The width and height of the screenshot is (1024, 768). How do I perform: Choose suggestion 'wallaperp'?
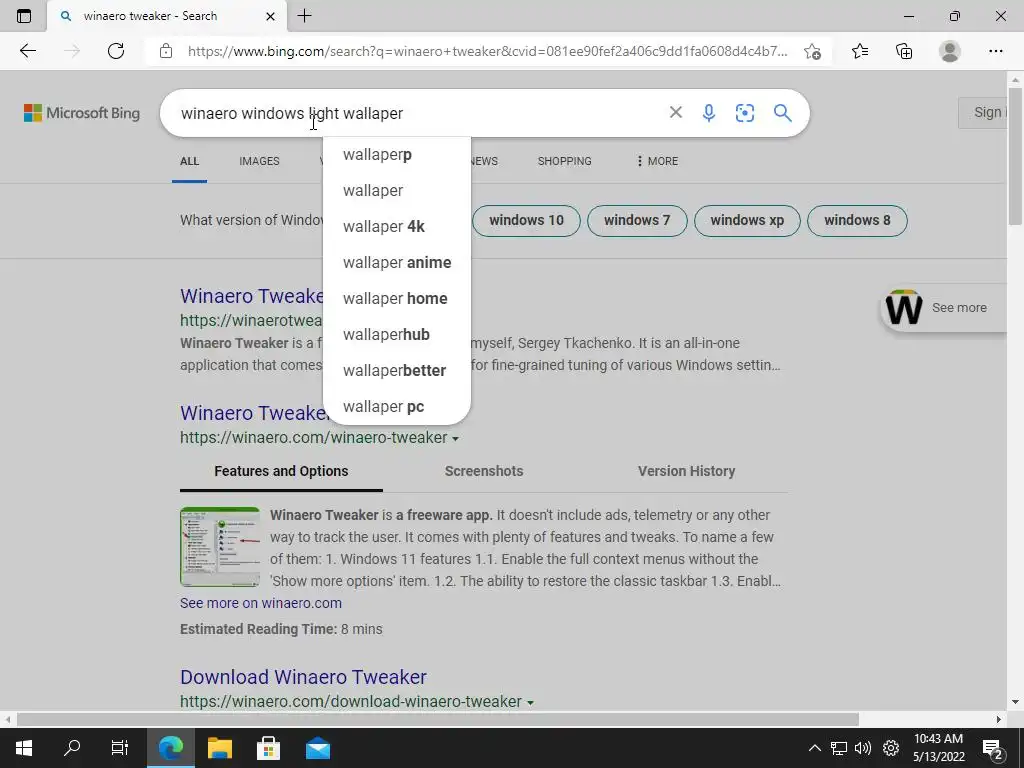396,155
